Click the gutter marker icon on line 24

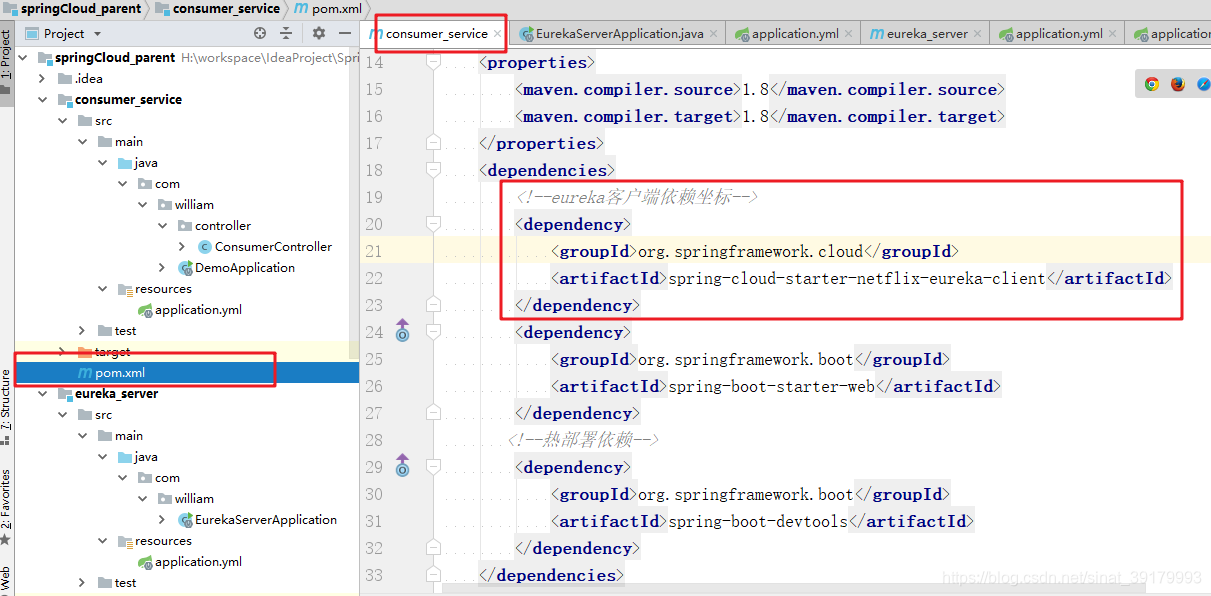(x=402, y=330)
